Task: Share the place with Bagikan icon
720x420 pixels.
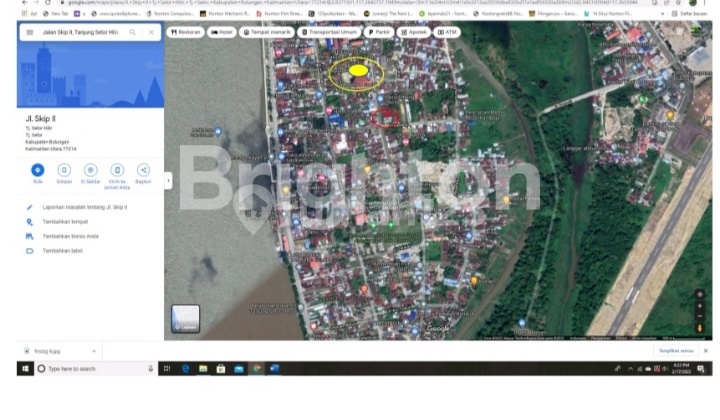Action: pos(143,170)
